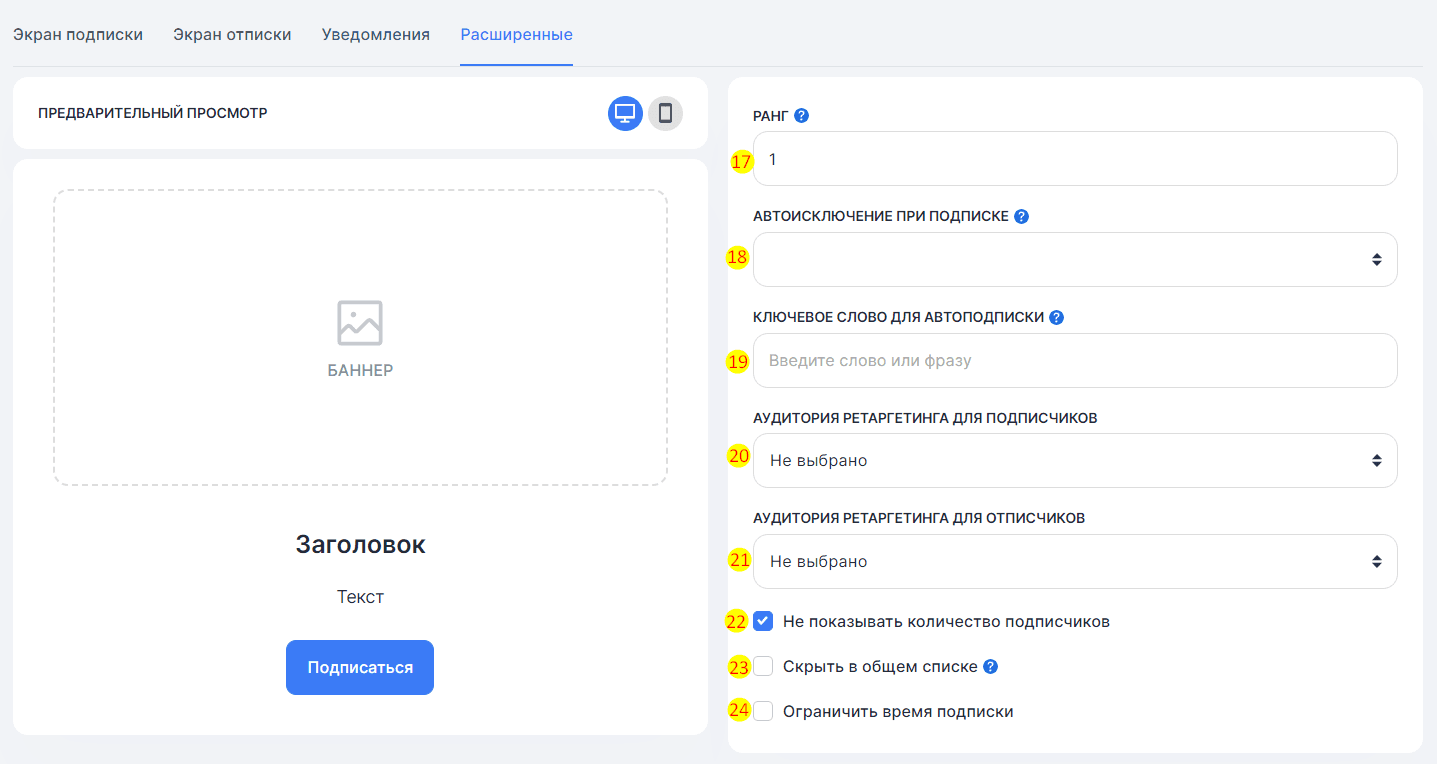The width and height of the screenshot is (1437, 764).
Task: Focus the keyword field Введите слово или фразу
Action: [x=1075, y=360]
